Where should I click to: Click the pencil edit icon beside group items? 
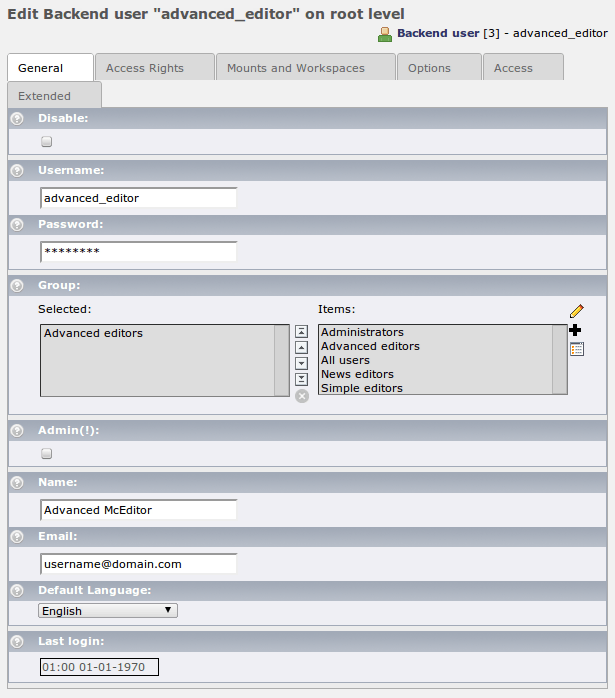(x=576, y=312)
